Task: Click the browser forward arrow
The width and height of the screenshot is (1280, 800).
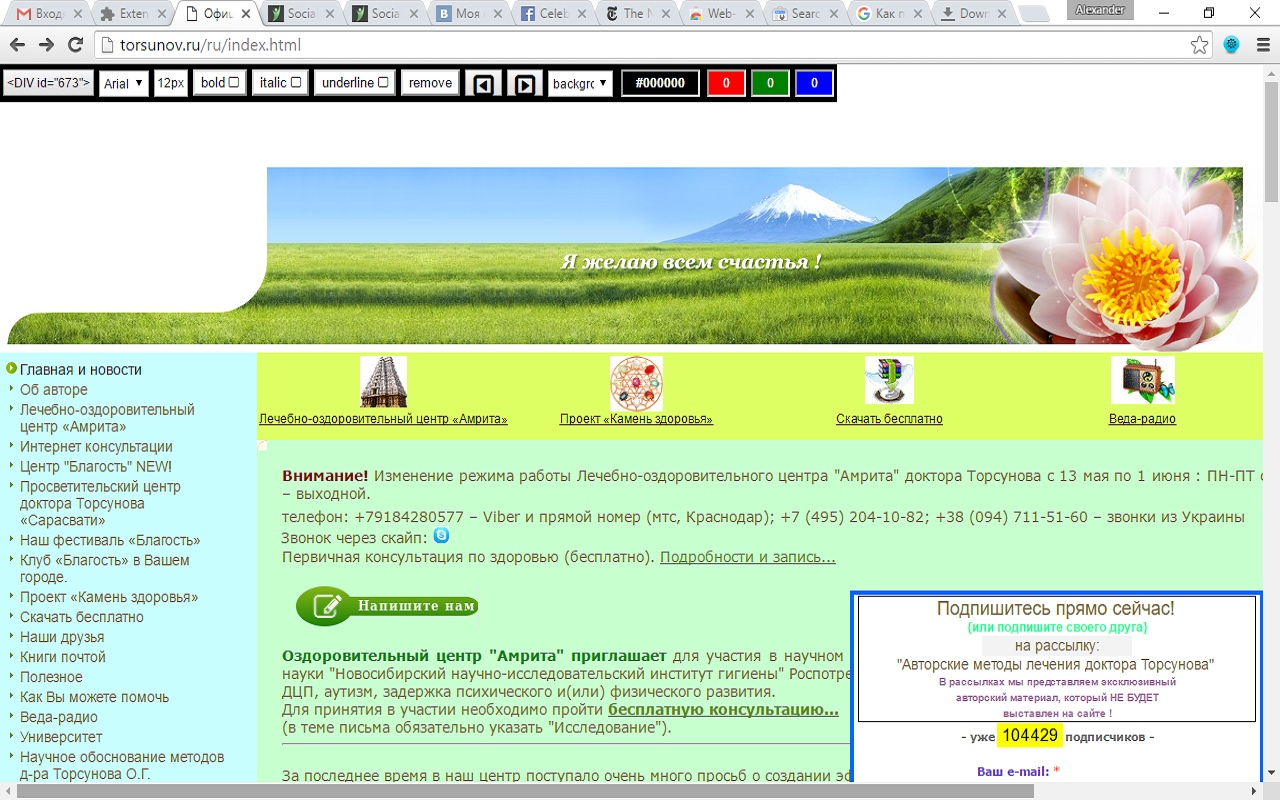Action: click(46, 45)
